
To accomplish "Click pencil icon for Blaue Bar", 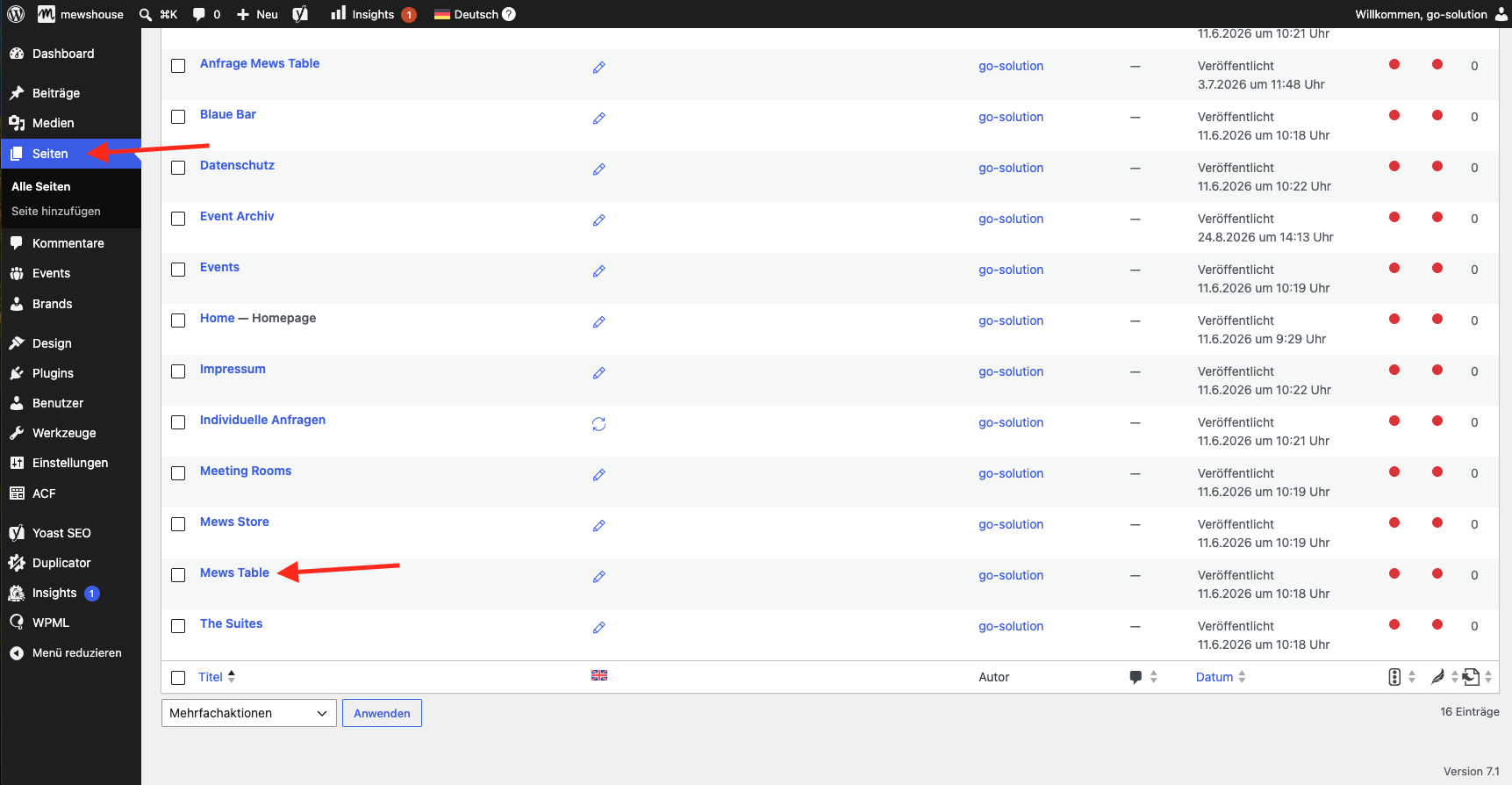I will point(599,119).
